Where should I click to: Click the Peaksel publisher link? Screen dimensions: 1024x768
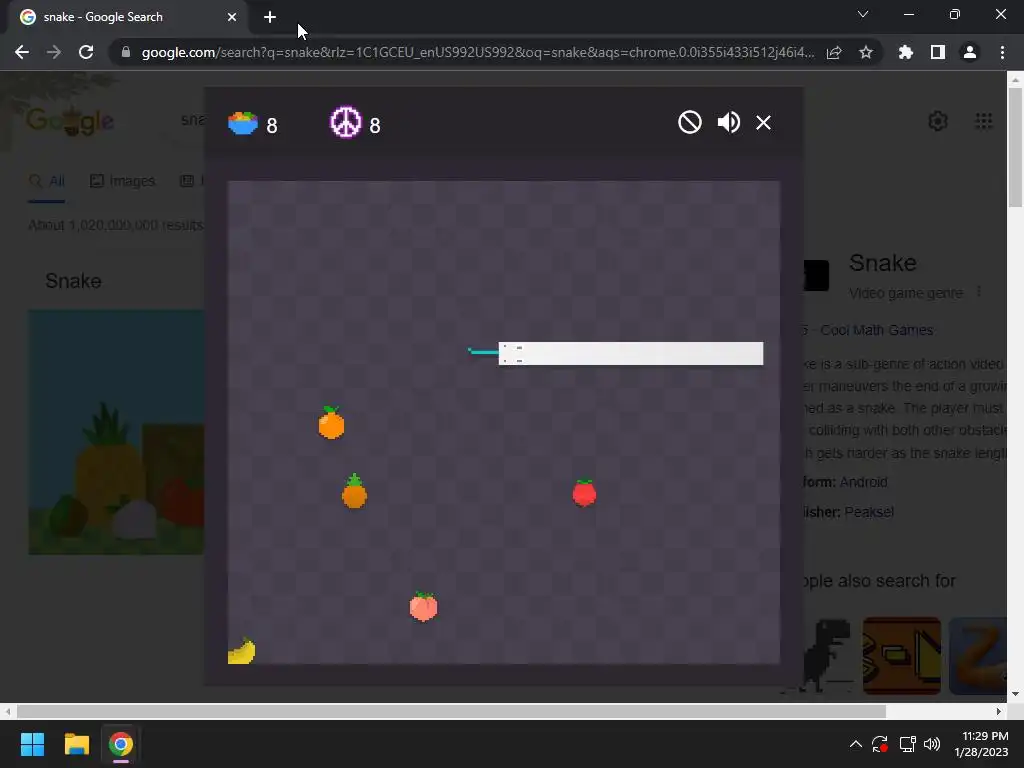tap(869, 512)
